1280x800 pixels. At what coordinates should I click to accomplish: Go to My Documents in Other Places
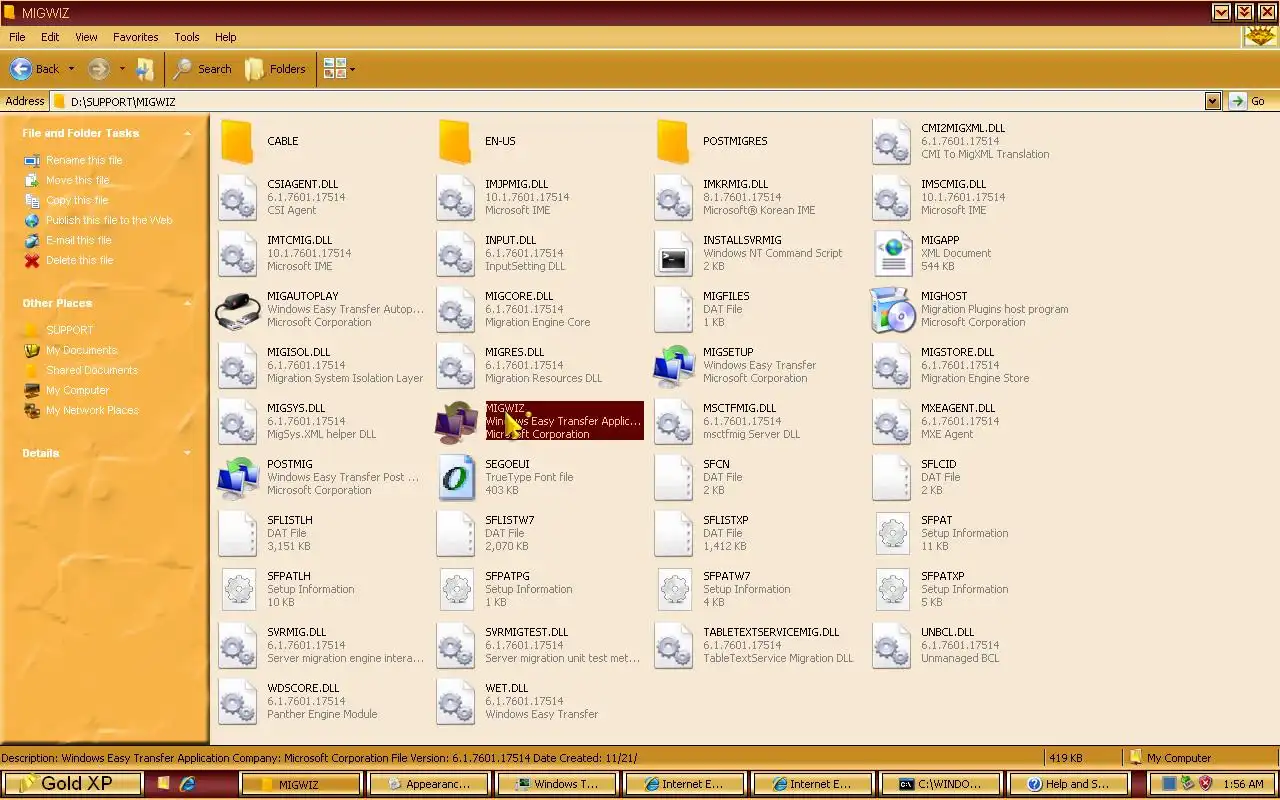pyautogui.click(x=81, y=350)
